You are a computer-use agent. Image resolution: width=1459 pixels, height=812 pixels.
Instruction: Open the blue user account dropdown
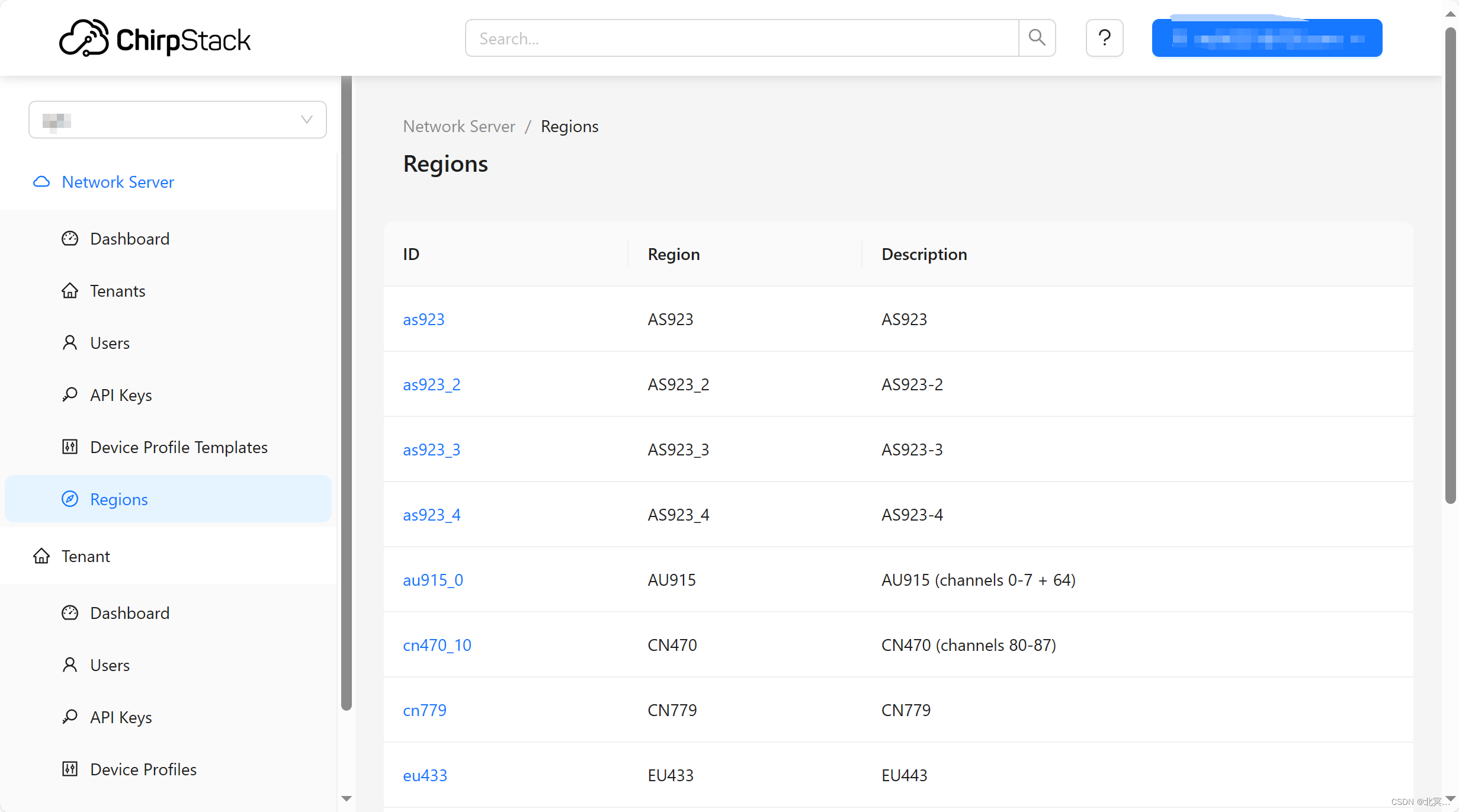coord(1266,38)
